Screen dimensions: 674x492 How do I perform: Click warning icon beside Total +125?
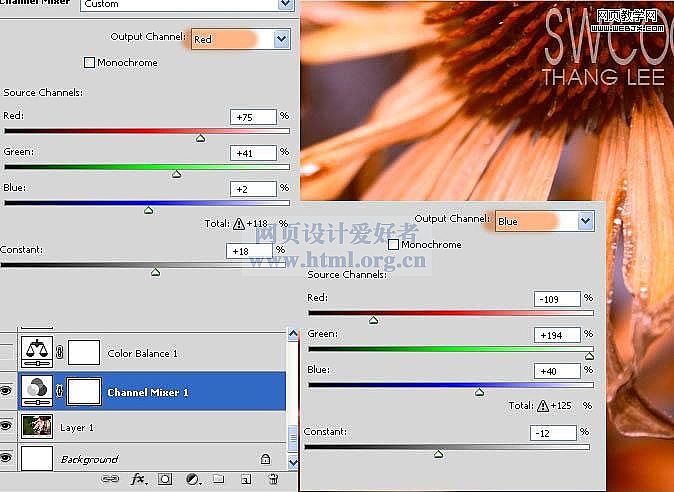(x=543, y=406)
